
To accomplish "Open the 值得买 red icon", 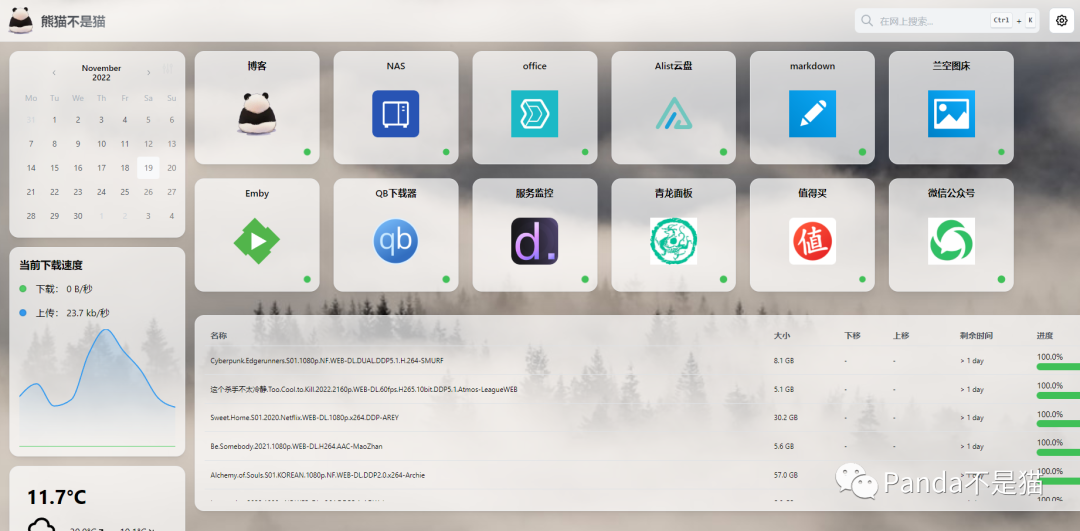I will point(812,241).
